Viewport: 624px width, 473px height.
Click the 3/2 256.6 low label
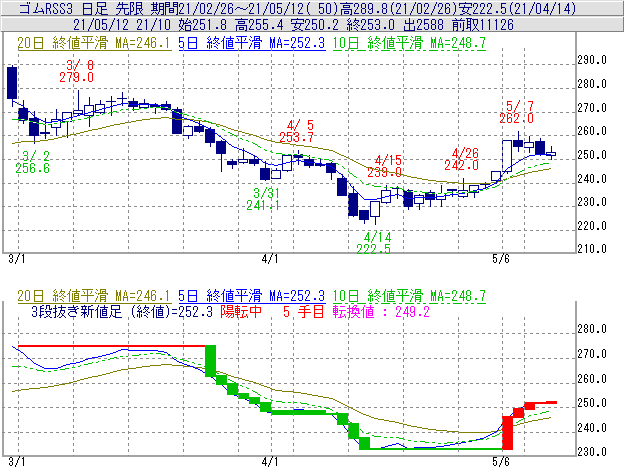coord(33,162)
